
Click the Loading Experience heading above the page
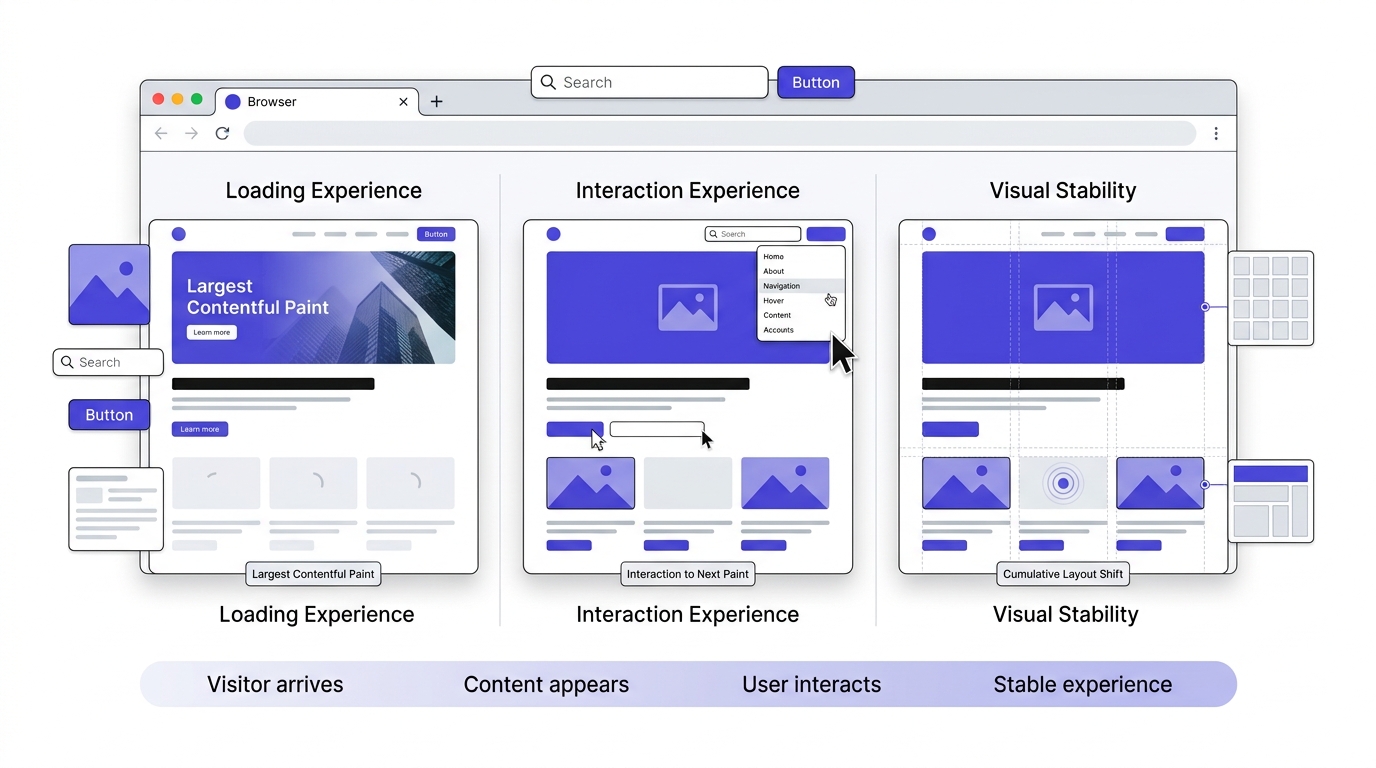pyautogui.click(x=324, y=191)
